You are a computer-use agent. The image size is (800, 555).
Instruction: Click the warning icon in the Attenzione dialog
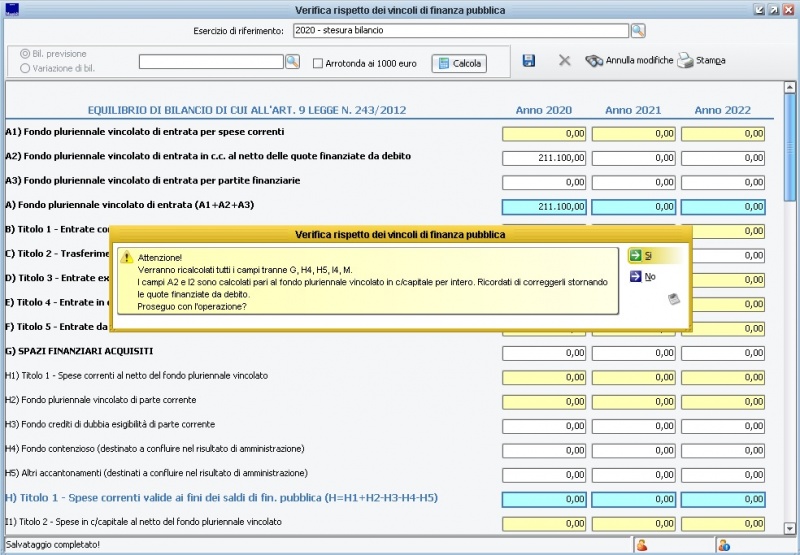pyautogui.click(x=126, y=257)
